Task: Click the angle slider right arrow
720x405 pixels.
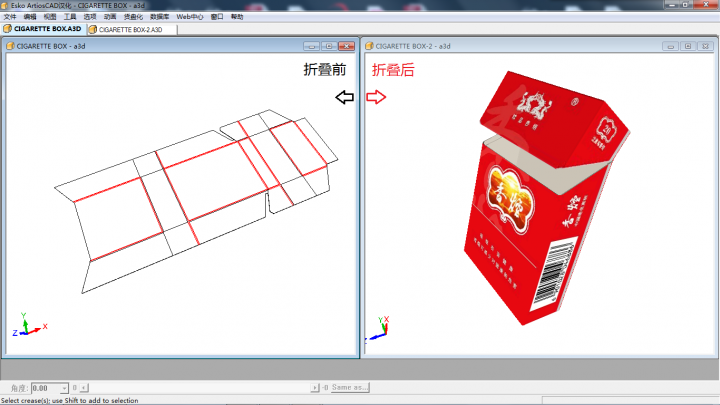Action: (x=318, y=387)
